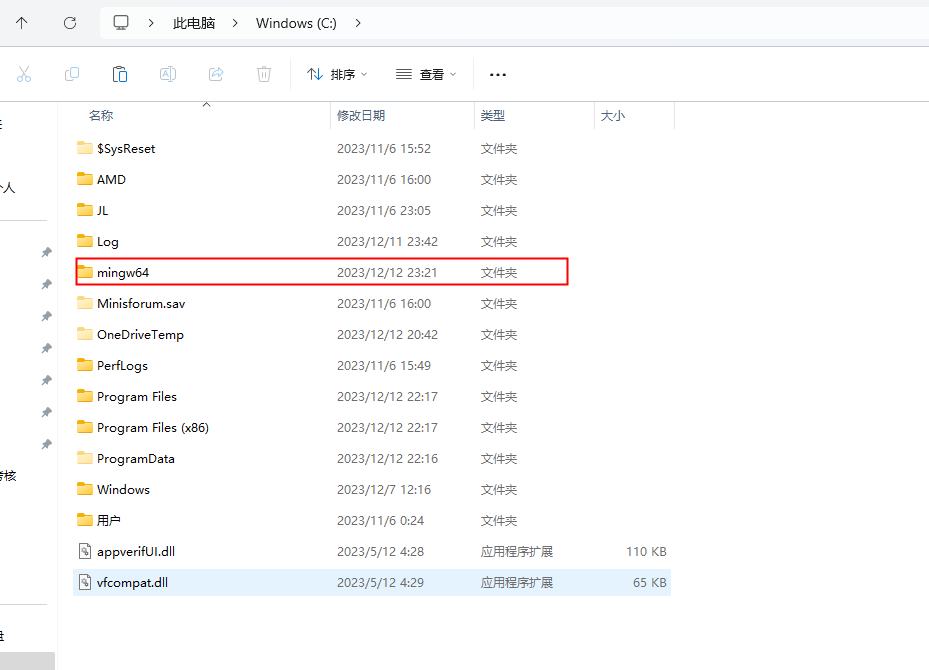Select the Log folder name
Screen dimensions: 929x670
pyautogui.click(x=108, y=242)
